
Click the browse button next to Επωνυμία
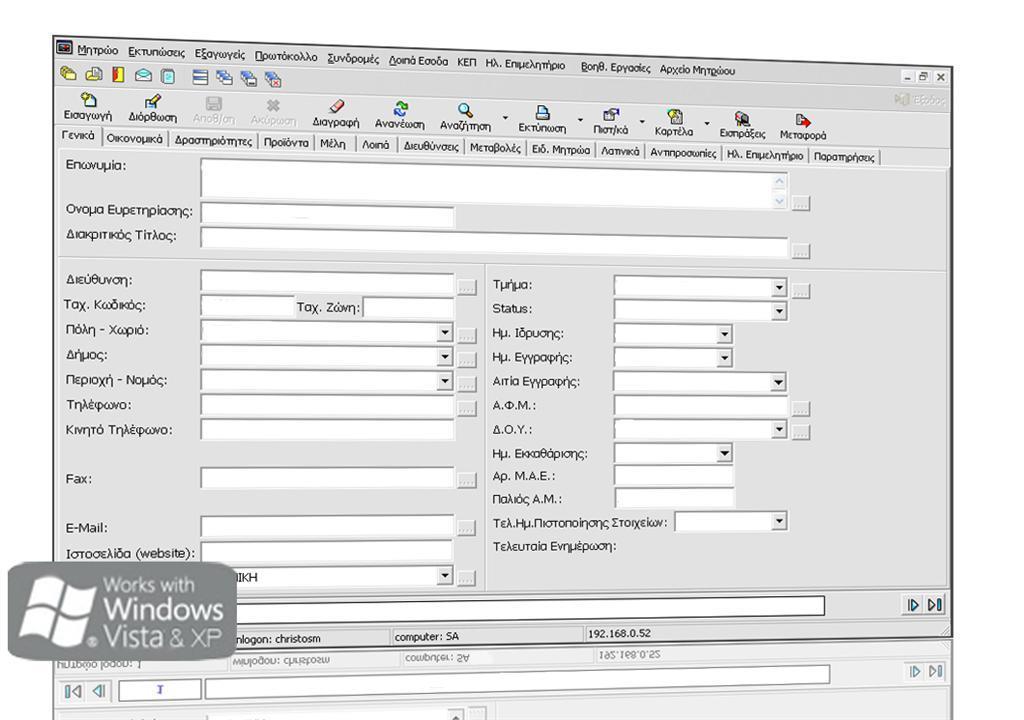pos(801,204)
